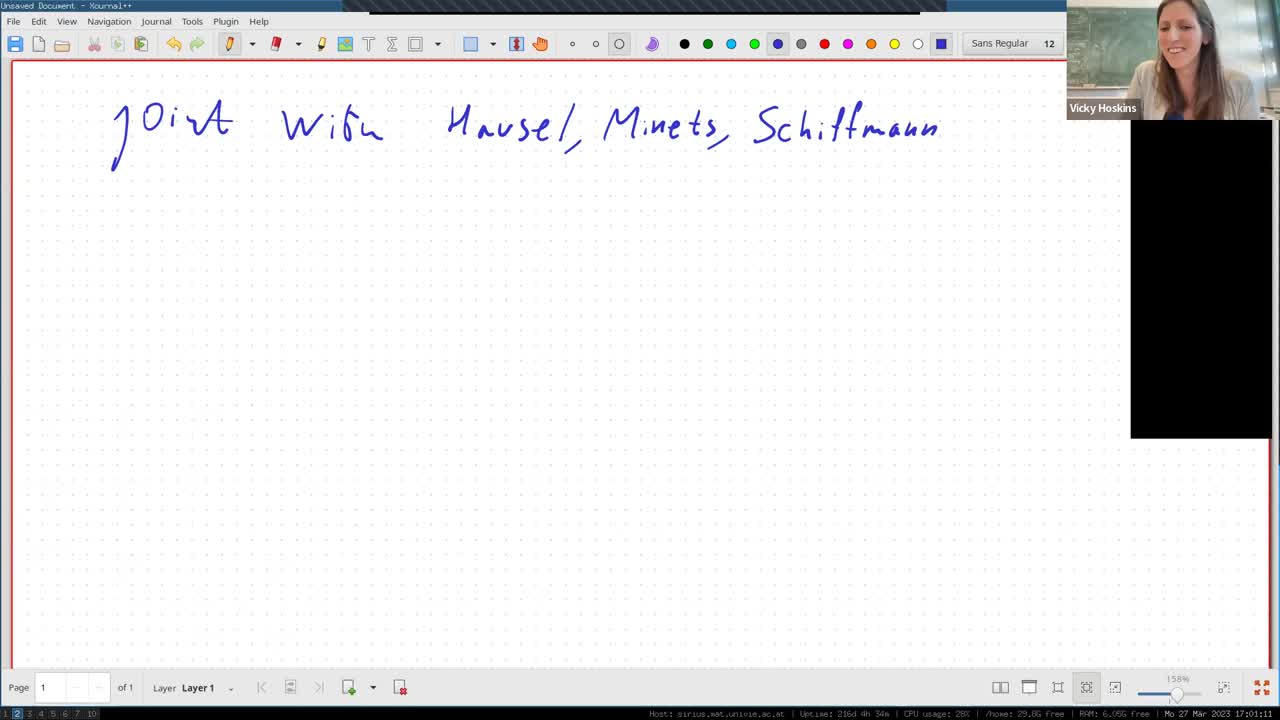Image resolution: width=1280 pixels, height=720 pixels.
Task: Click the page number input field
Action: (72, 688)
